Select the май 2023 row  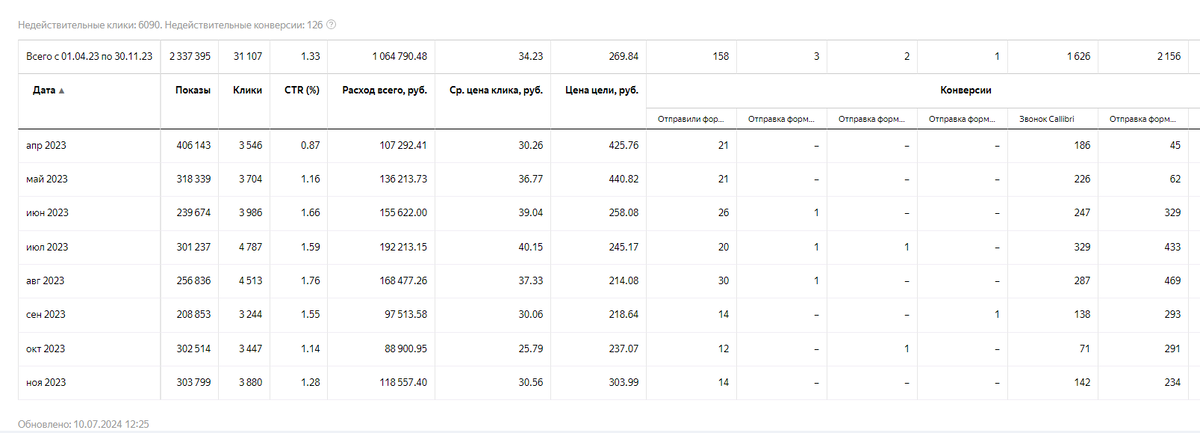46,179
